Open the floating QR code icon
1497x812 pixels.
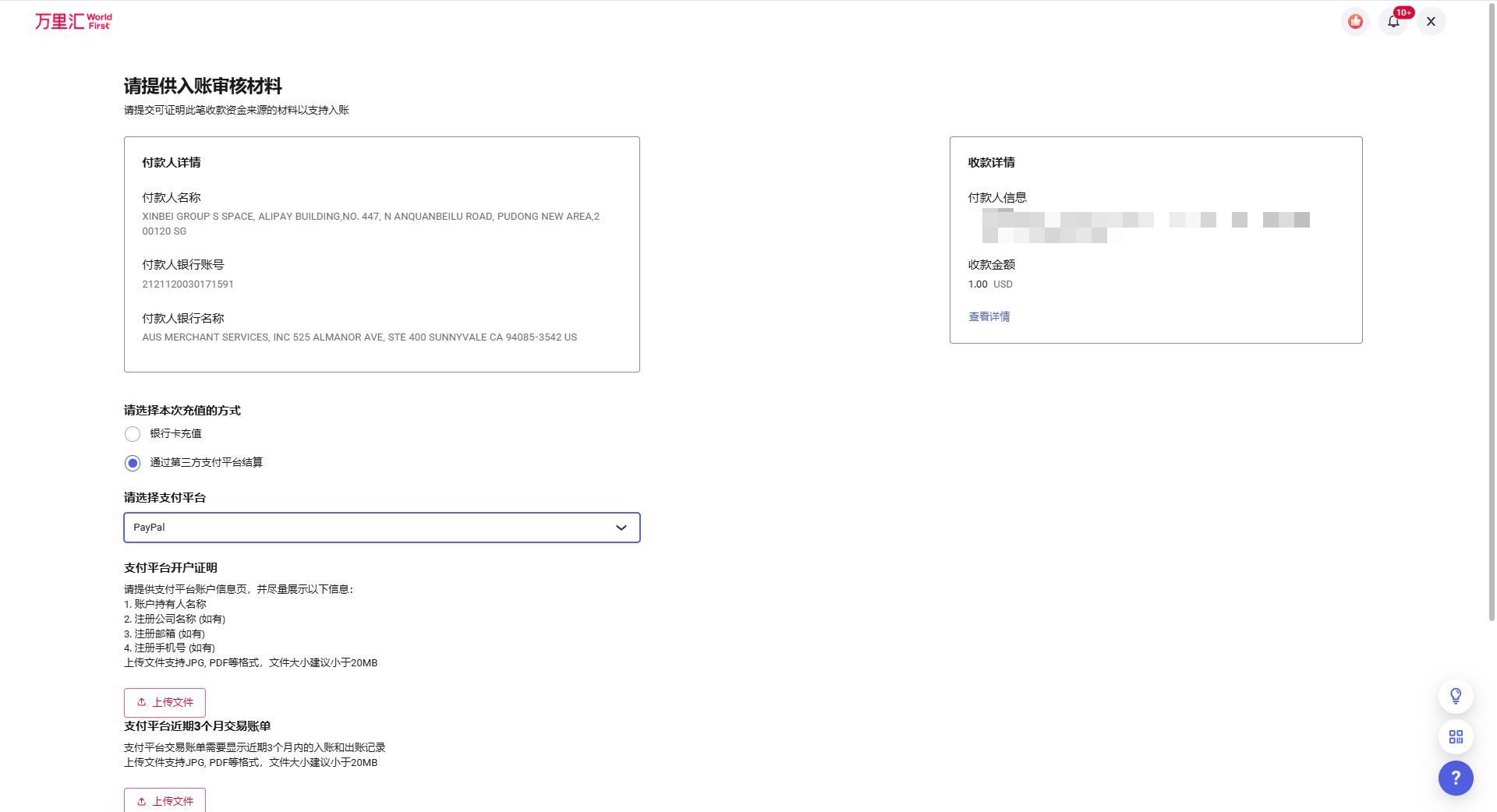click(x=1455, y=737)
